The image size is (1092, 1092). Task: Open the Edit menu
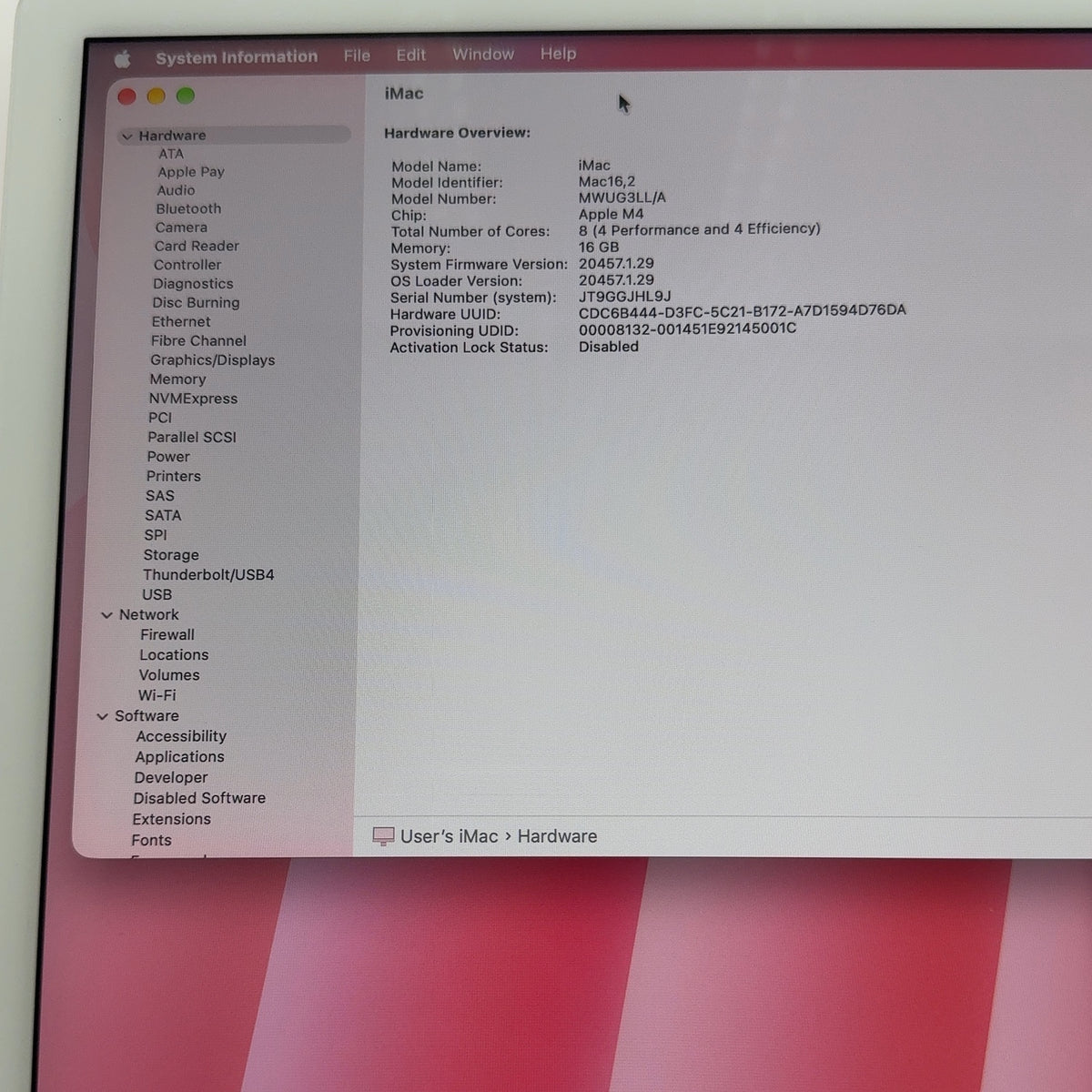(410, 55)
